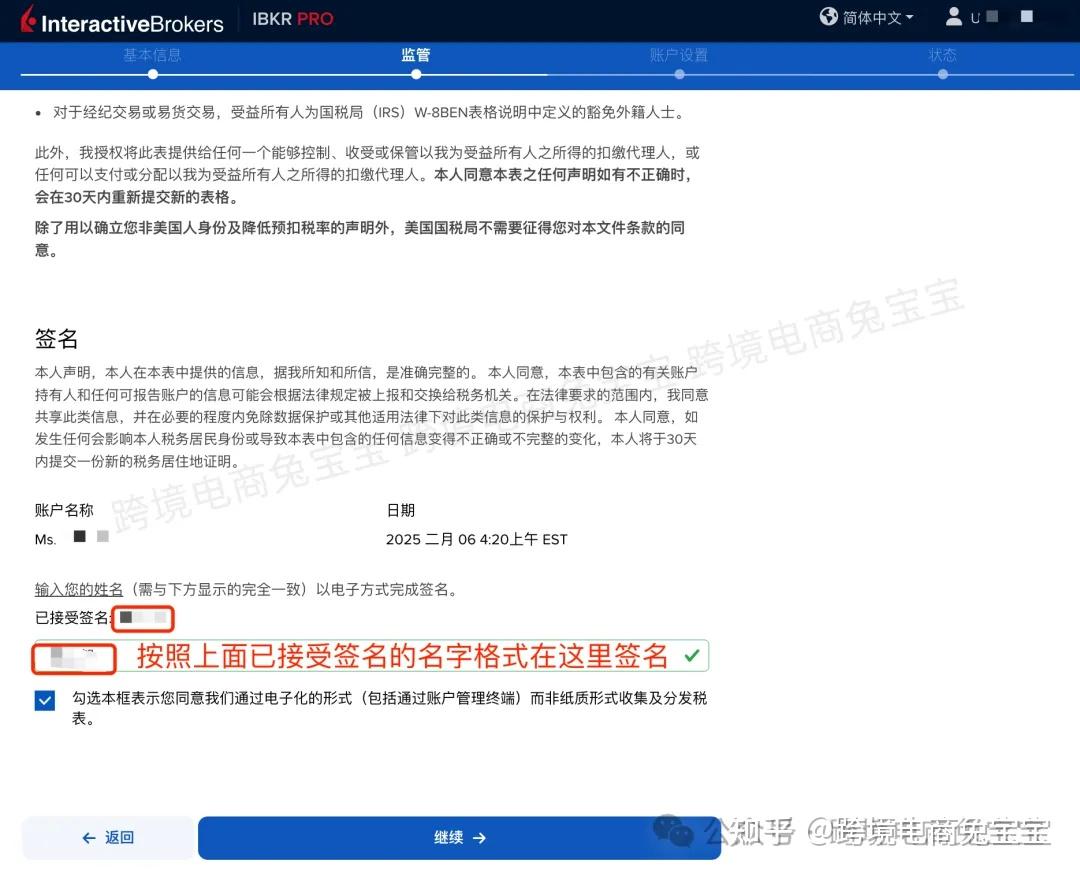Click the IBKR PRO label
Viewport: 1080px width, 876px height.
tap(292, 18)
